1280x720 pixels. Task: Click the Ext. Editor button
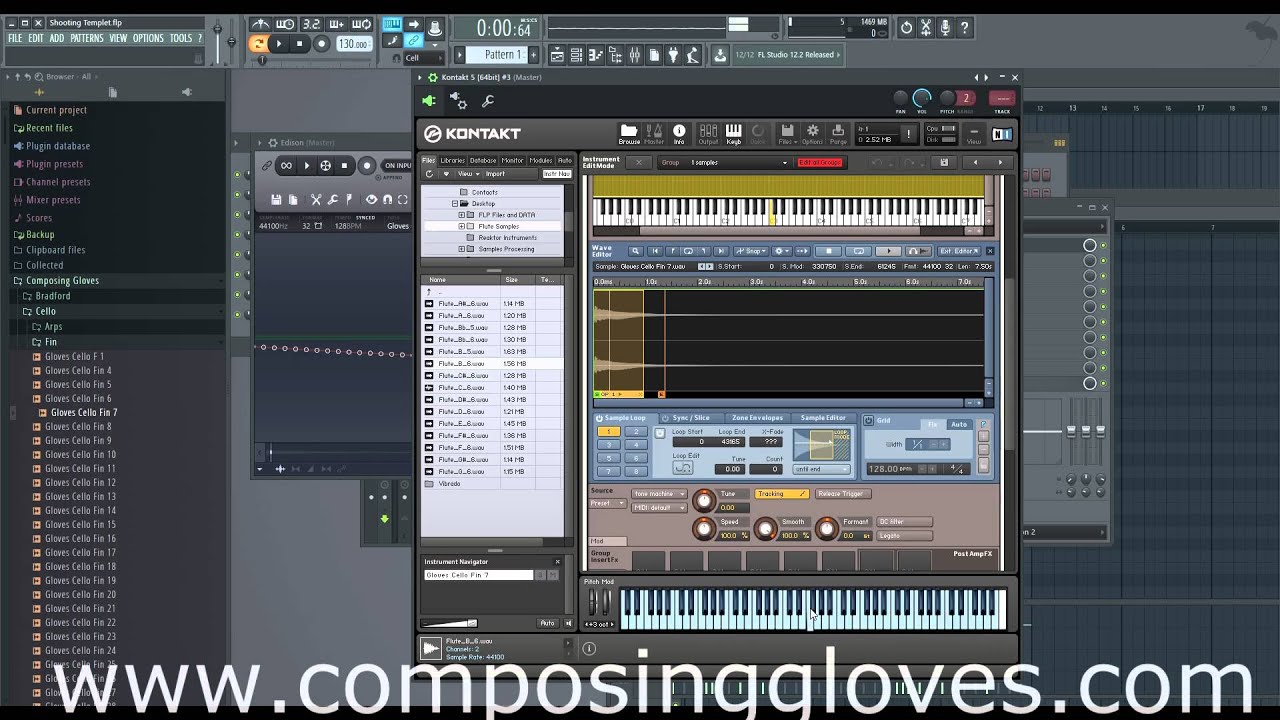point(957,251)
